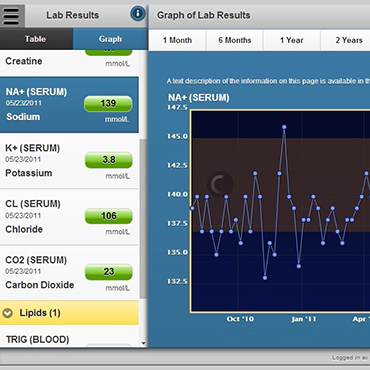Select the Creatine row
The height and width of the screenshot is (370, 370).
pyautogui.click(x=69, y=63)
